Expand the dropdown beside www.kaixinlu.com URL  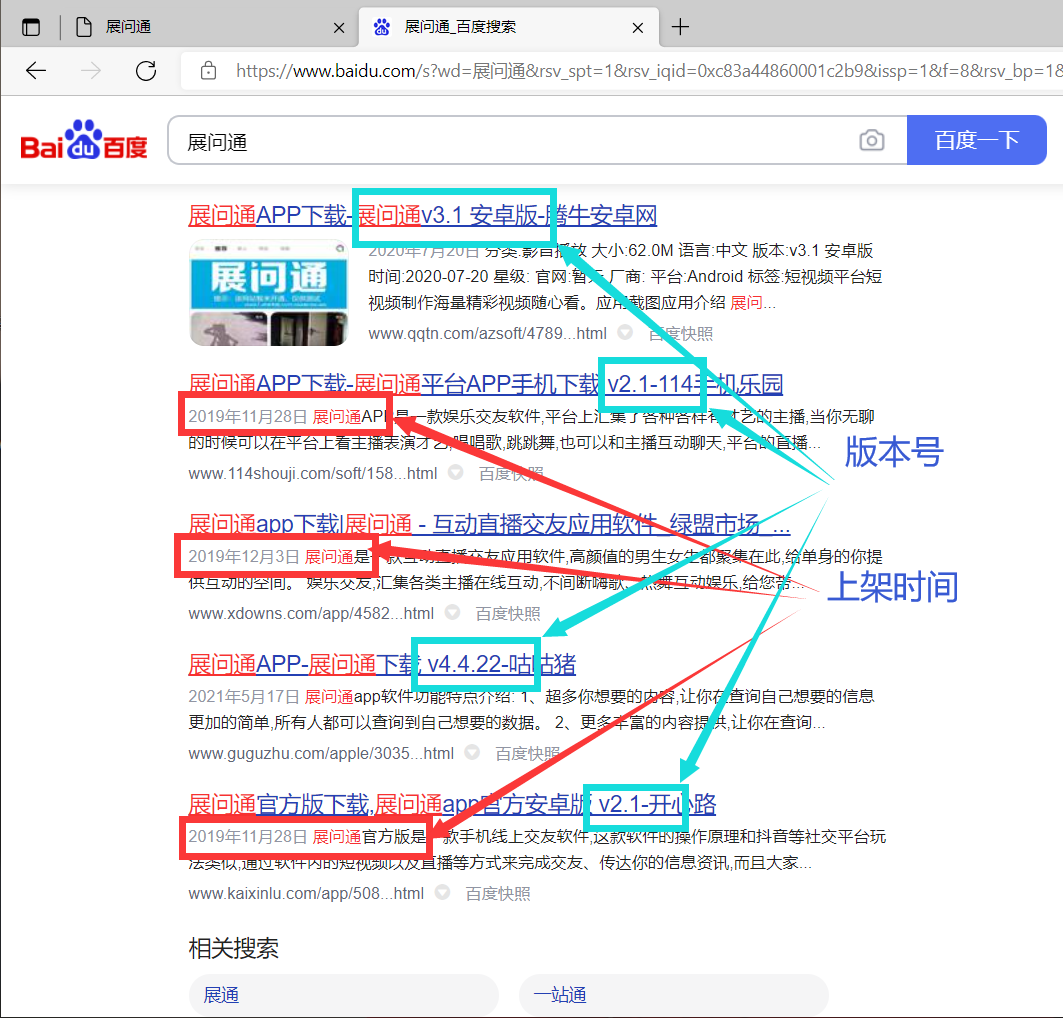[x=442, y=892]
